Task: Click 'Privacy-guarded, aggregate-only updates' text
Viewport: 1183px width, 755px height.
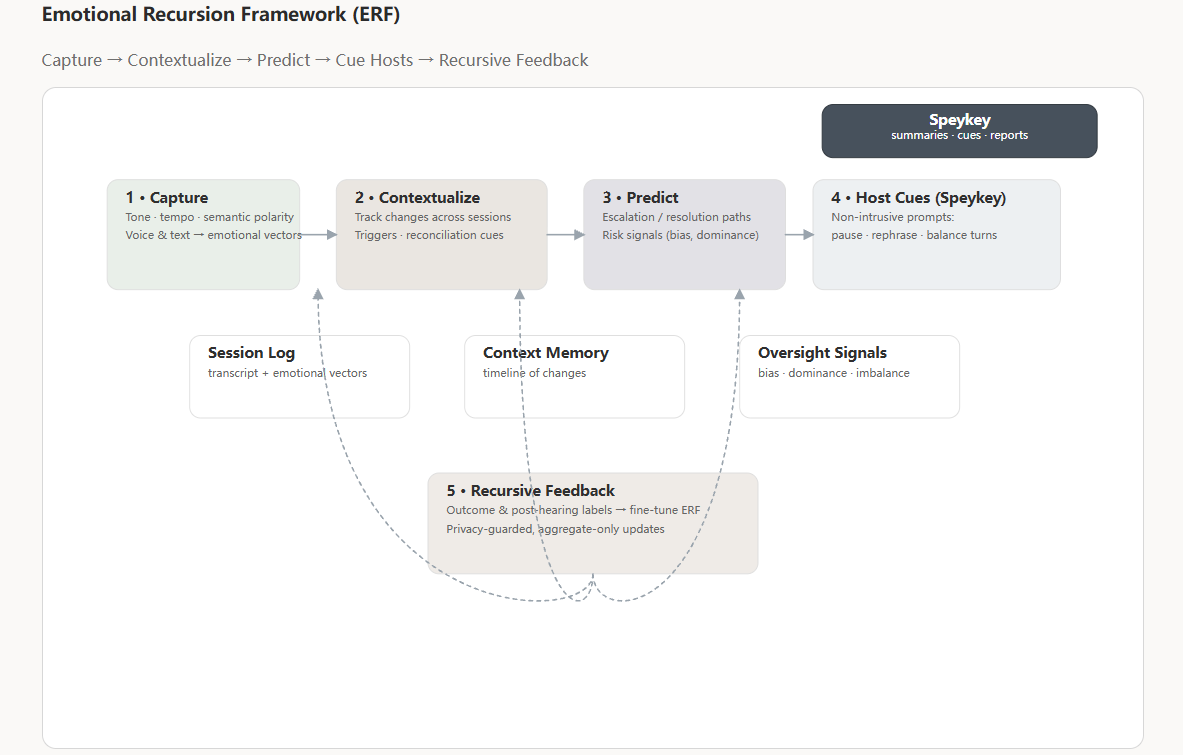Action: (x=555, y=529)
